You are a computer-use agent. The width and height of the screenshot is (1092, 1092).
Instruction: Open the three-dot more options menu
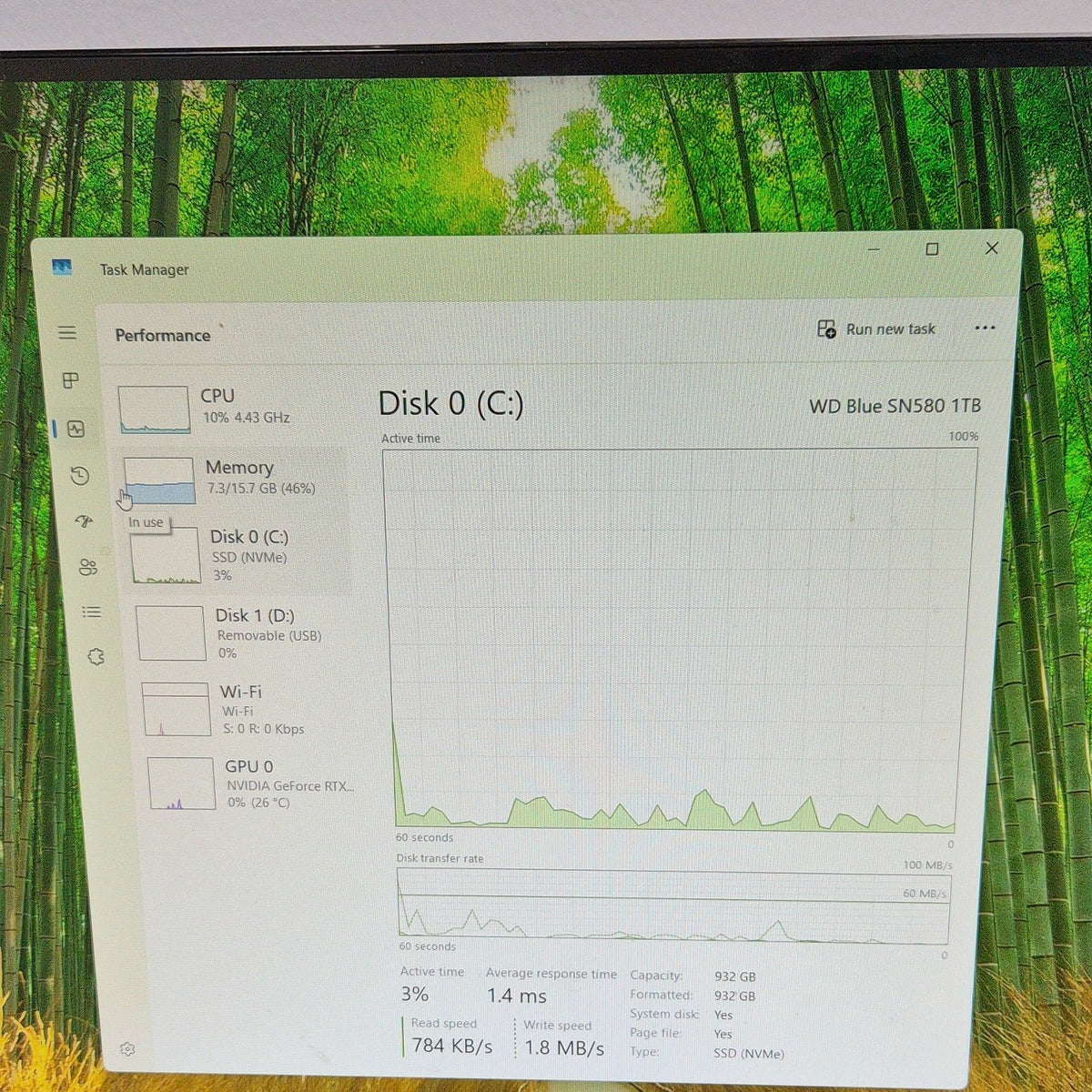(985, 328)
